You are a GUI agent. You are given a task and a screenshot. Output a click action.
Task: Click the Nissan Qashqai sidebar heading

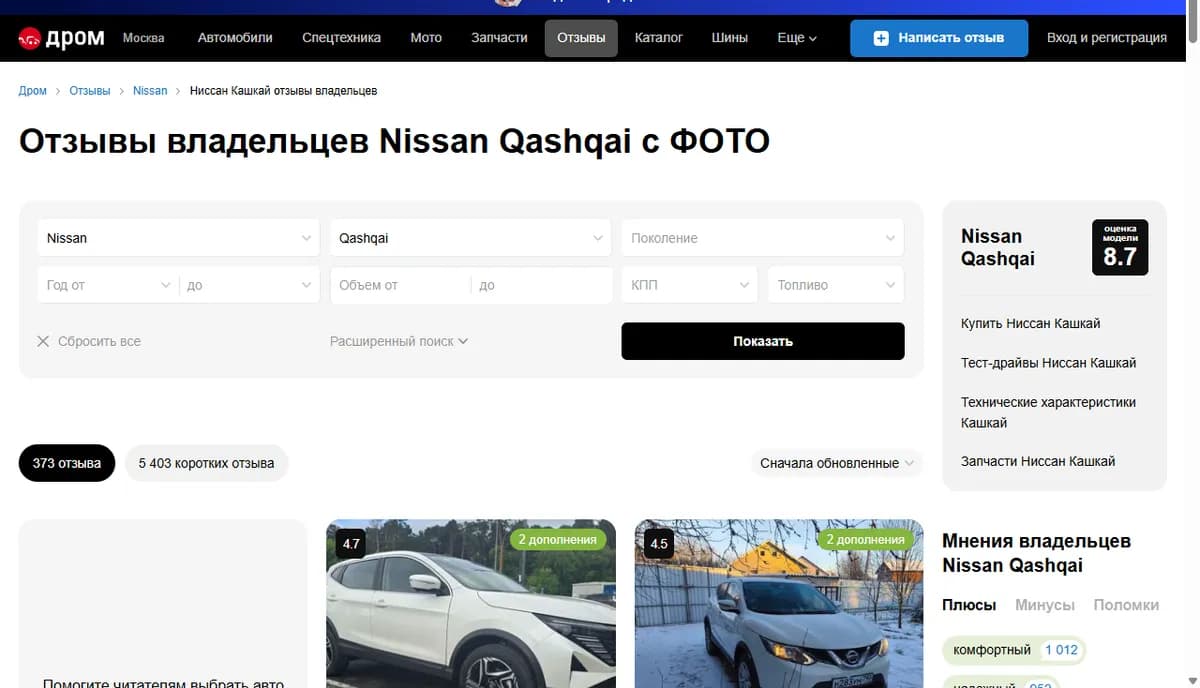[998, 247]
